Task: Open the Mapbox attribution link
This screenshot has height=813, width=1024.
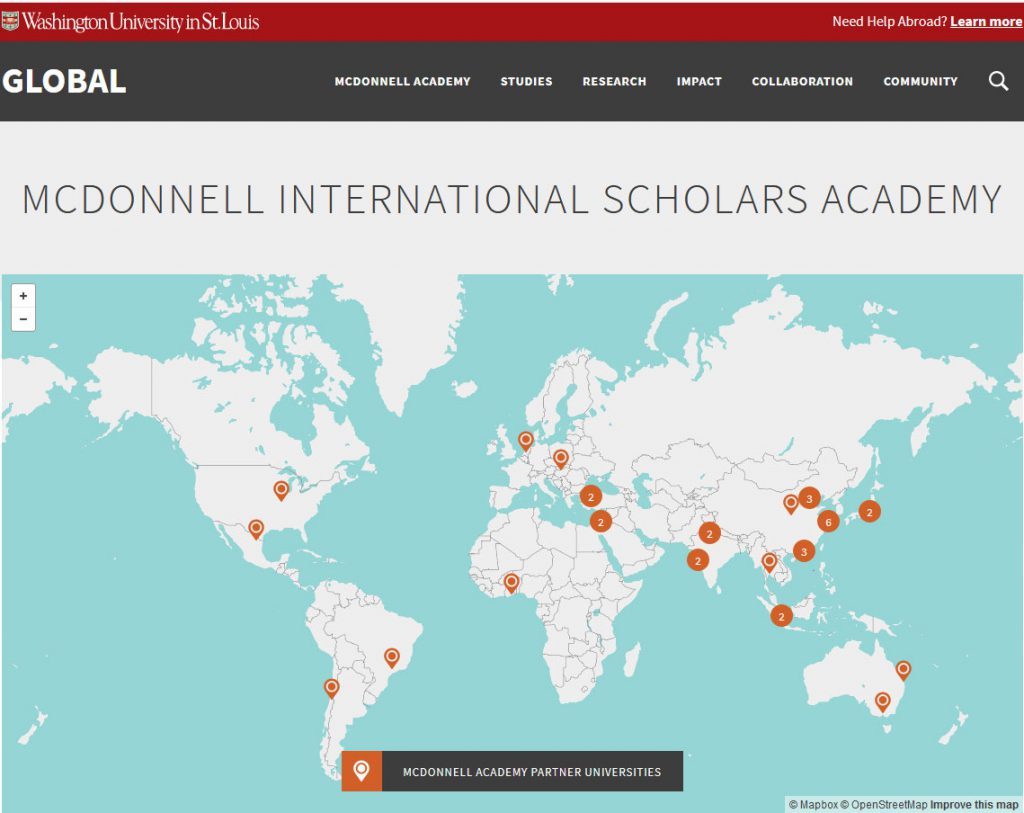Action: tap(813, 805)
